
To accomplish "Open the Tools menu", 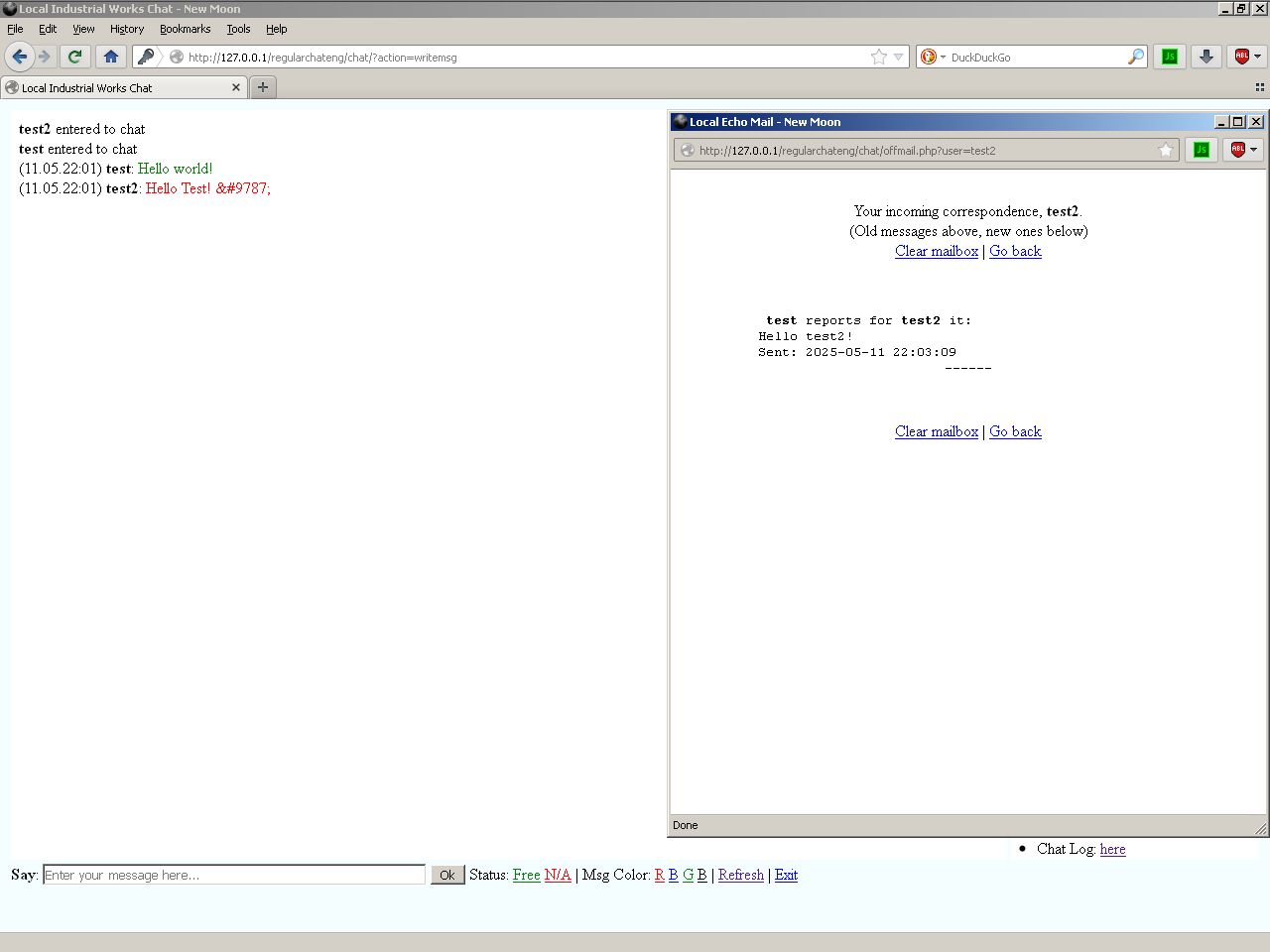I will tap(238, 29).
